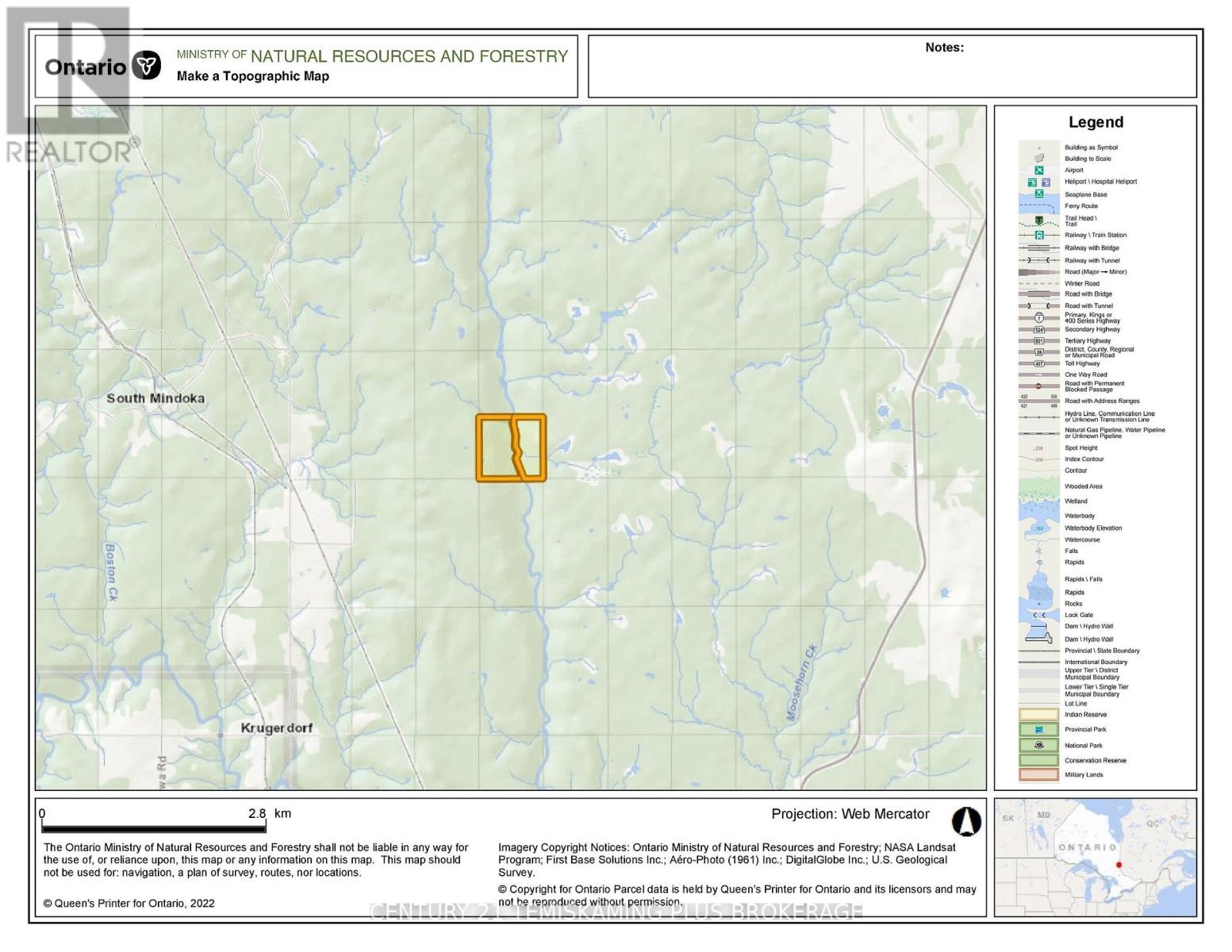Click the orange highlighted property parcel
Screen dimensions: 1232x952
point(512,447)
